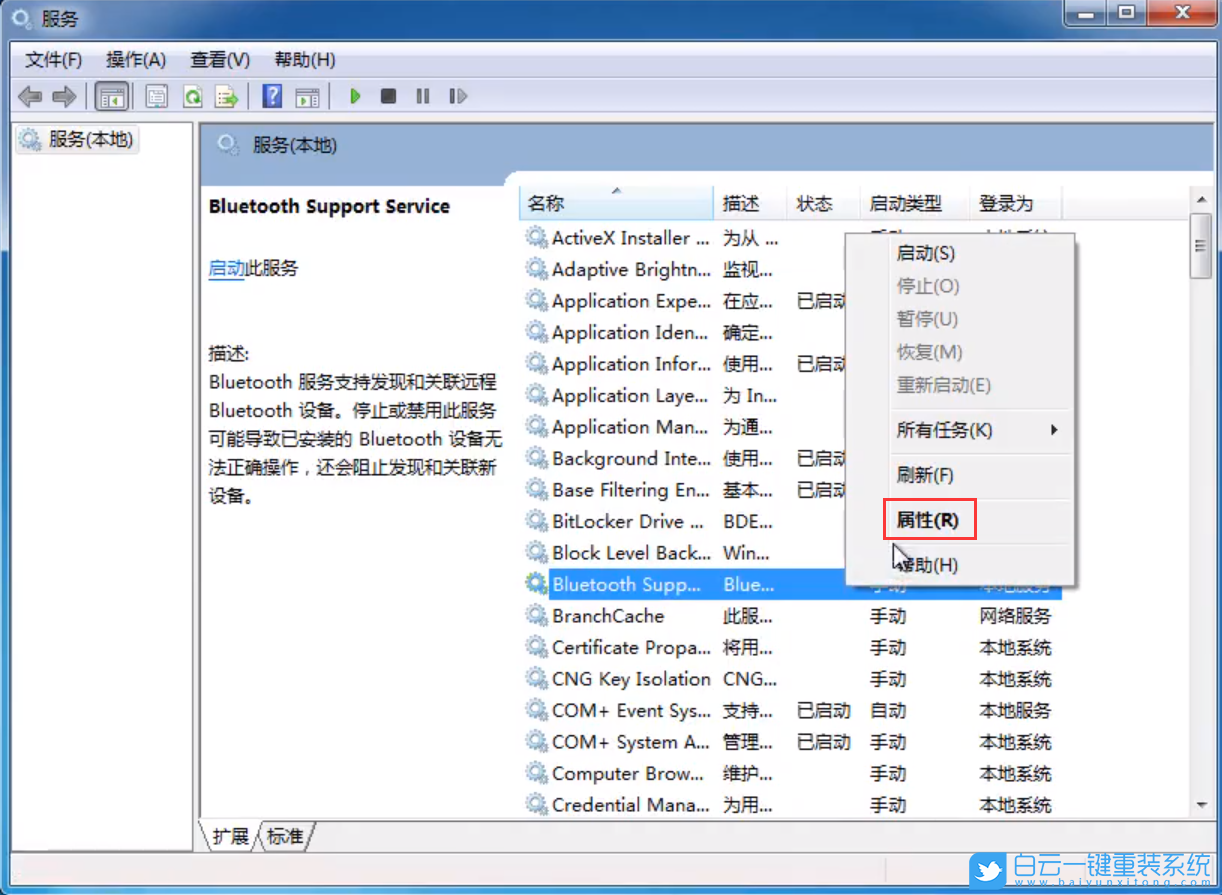Click the back navigation arrow
1222x895 pixels.
[30, 96]
